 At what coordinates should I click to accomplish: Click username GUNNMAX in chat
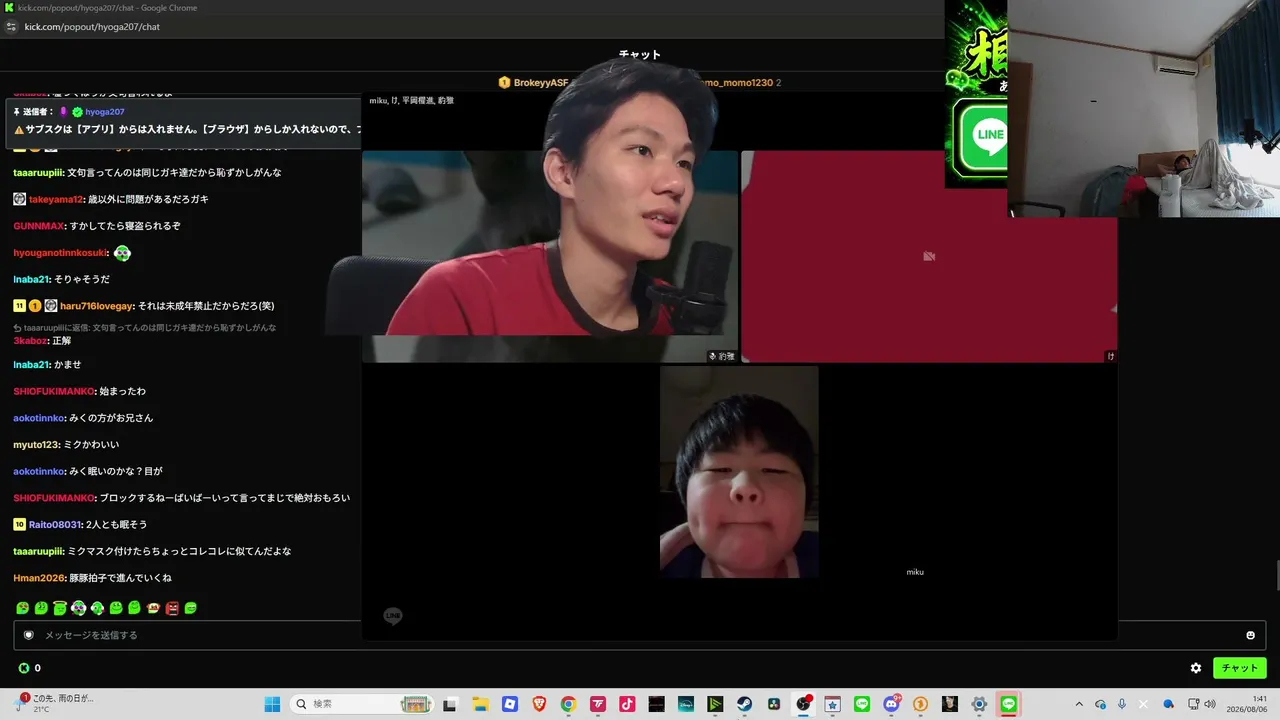[x=39, y=226]
